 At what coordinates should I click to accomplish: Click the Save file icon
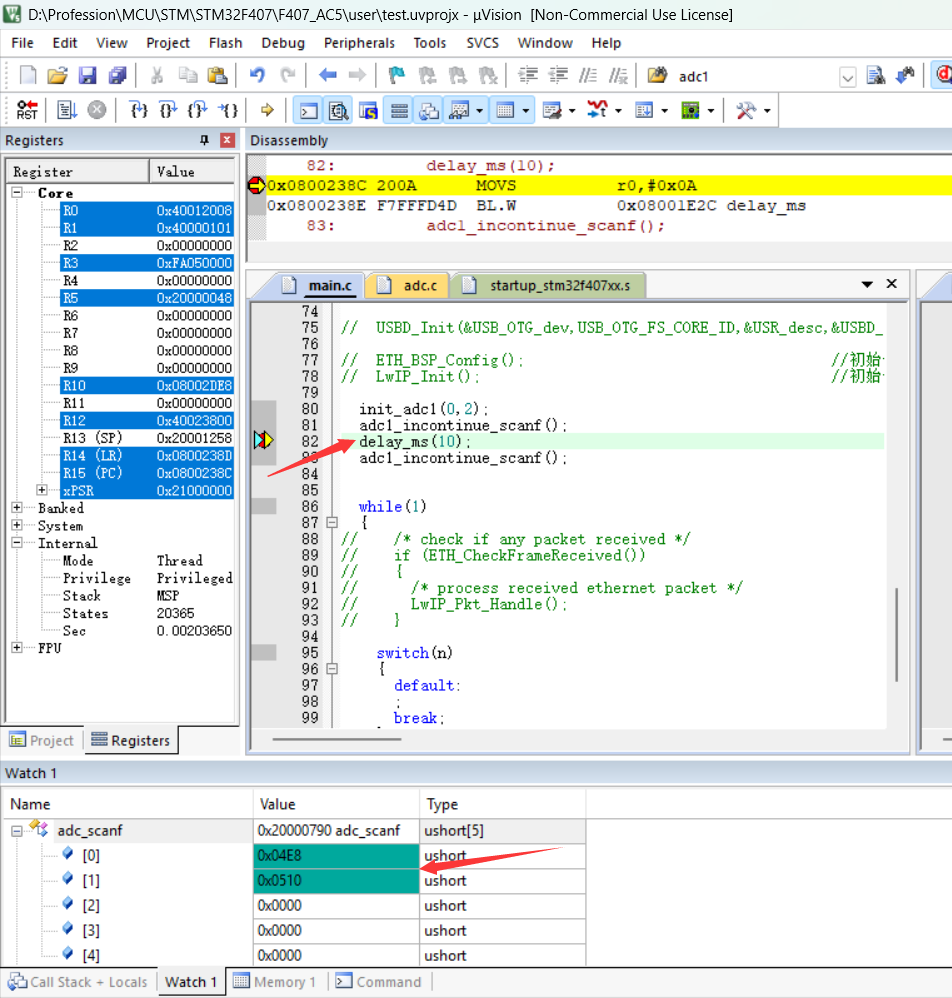87,76
